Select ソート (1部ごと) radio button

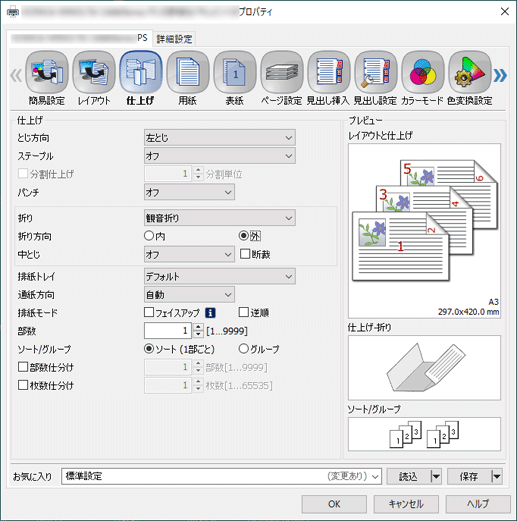click(149, 349)
